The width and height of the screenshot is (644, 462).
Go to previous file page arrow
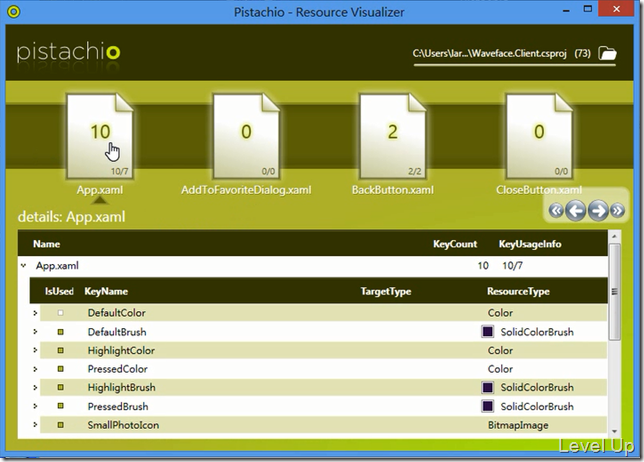575,211
